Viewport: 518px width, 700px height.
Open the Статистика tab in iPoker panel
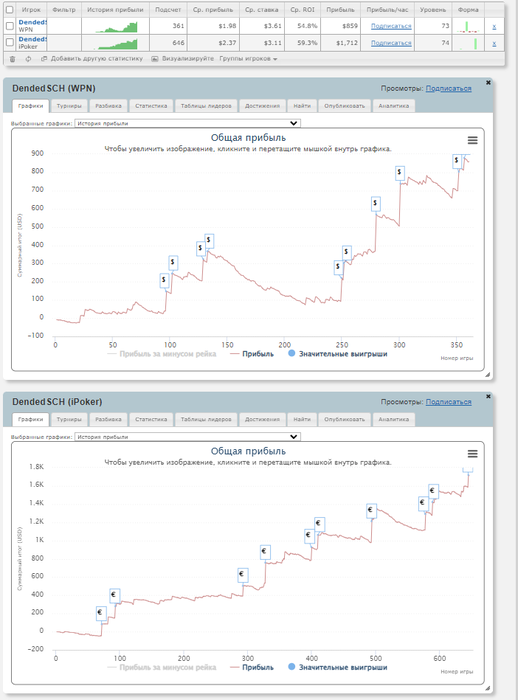pos(151,419)
